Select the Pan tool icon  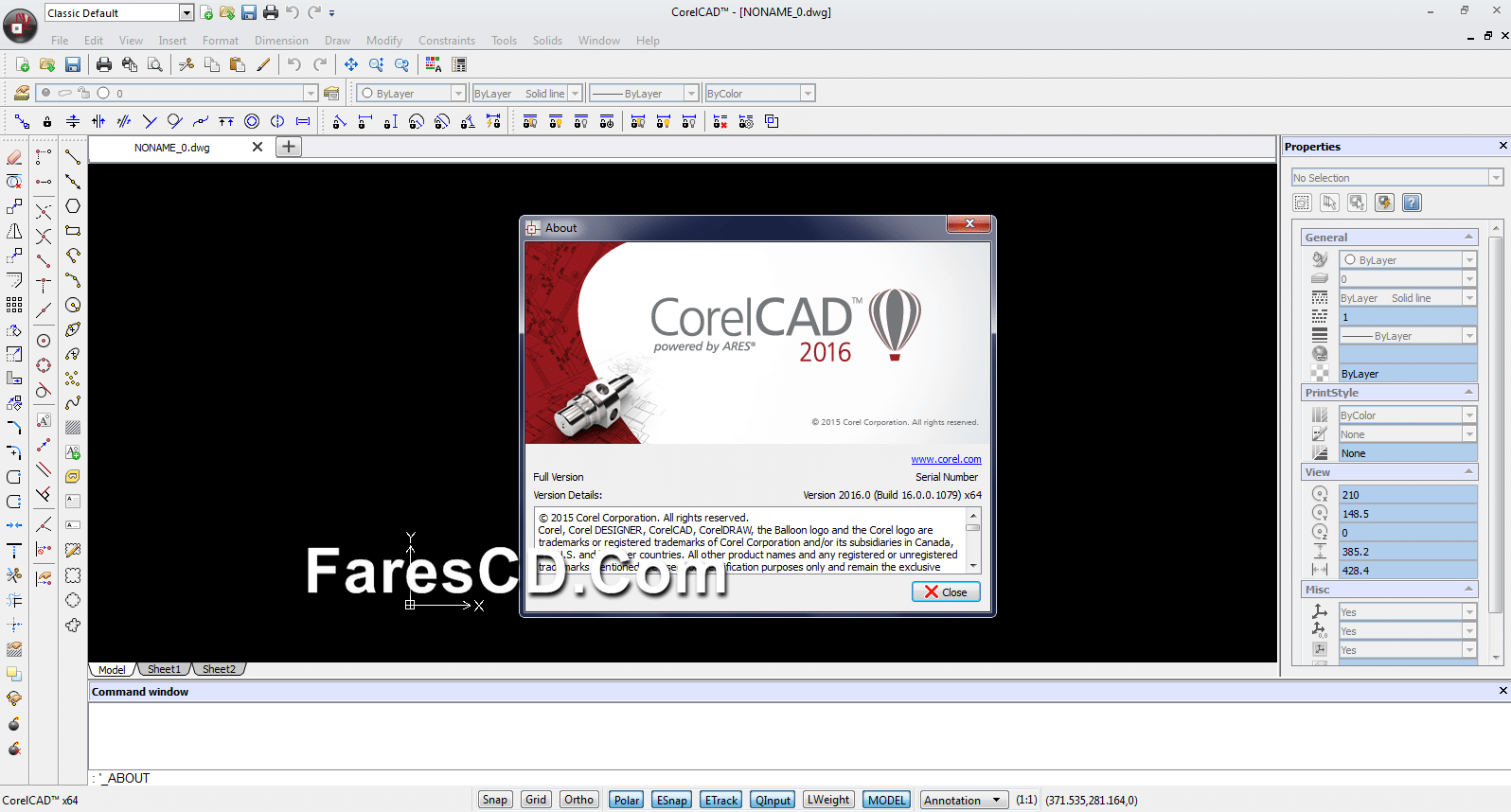[x=351, y=64]
